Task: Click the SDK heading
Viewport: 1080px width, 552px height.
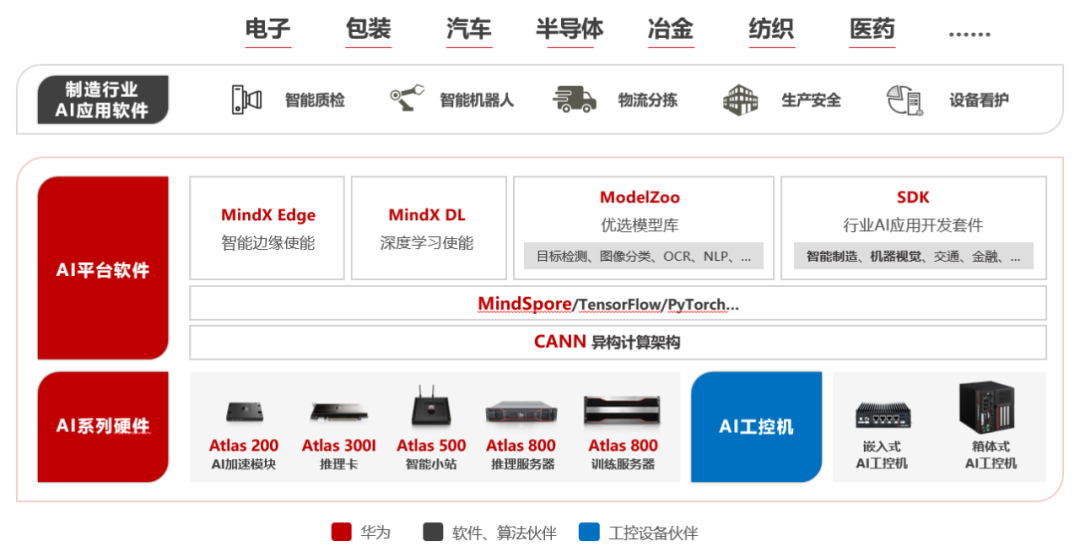Action: (913, 197)
